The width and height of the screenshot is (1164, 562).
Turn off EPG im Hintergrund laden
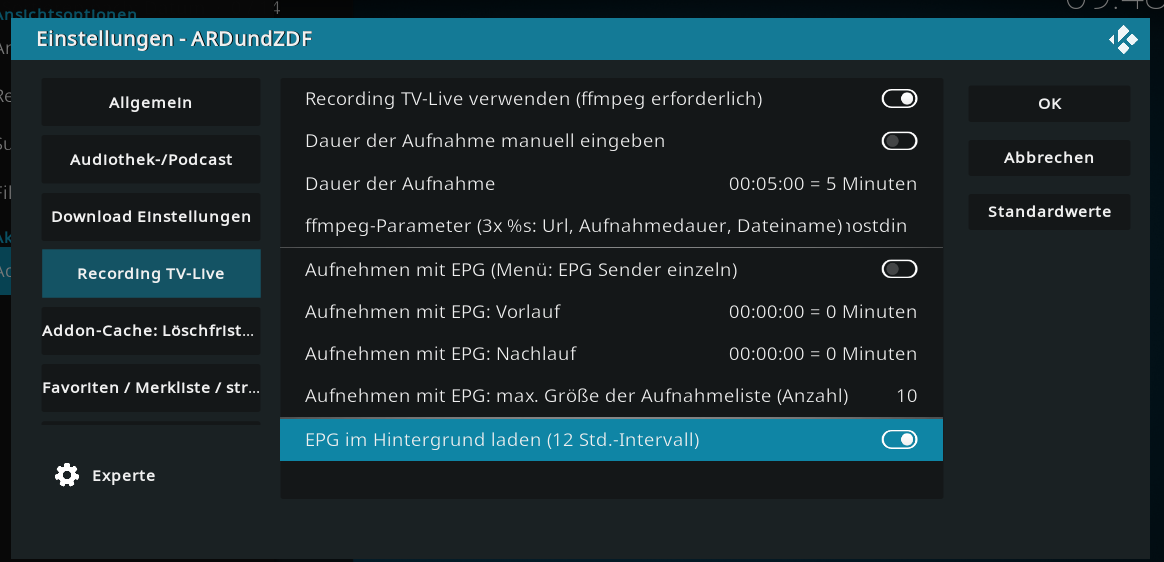tap(899, 440)
